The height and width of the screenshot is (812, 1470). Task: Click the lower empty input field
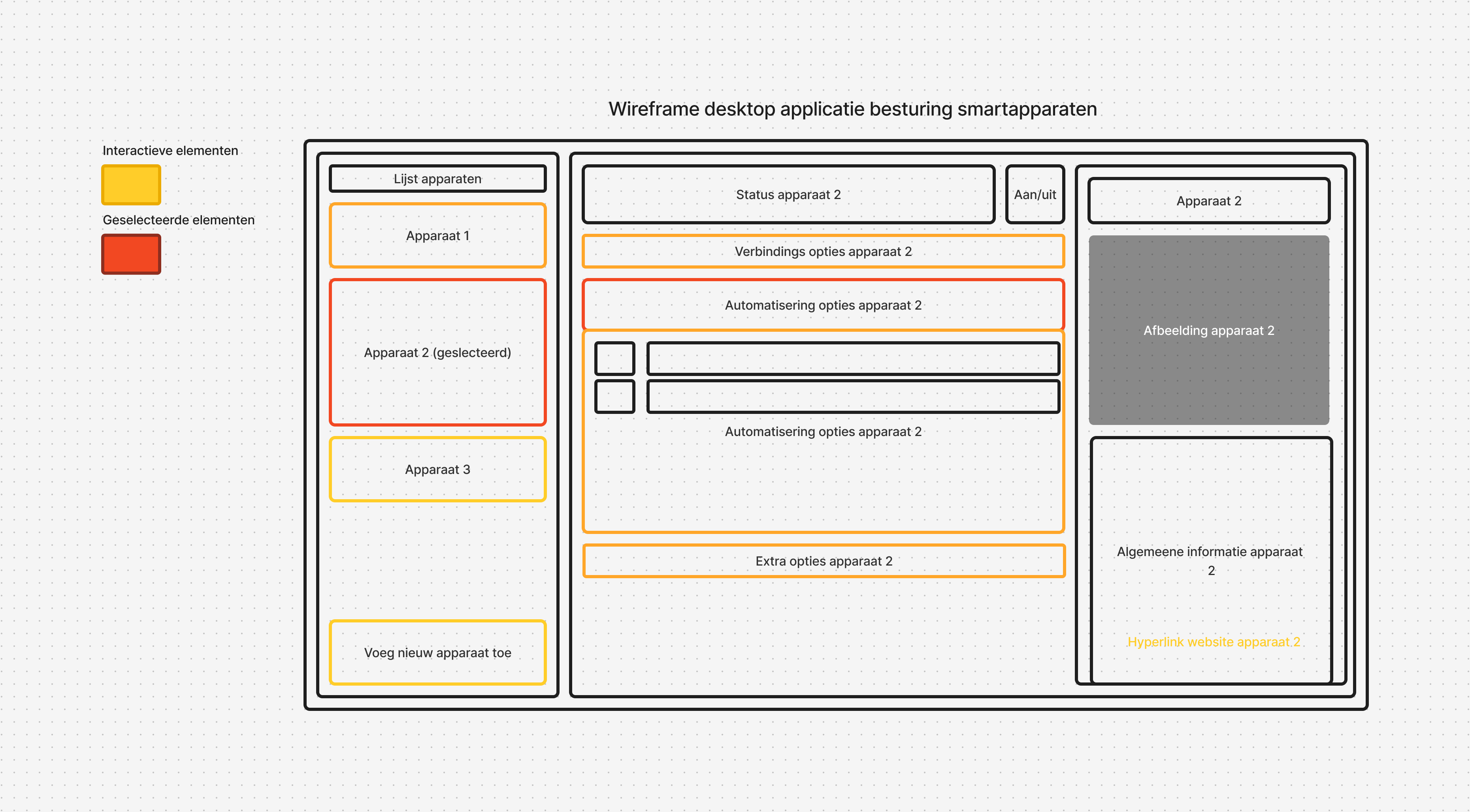pos(853,396)
